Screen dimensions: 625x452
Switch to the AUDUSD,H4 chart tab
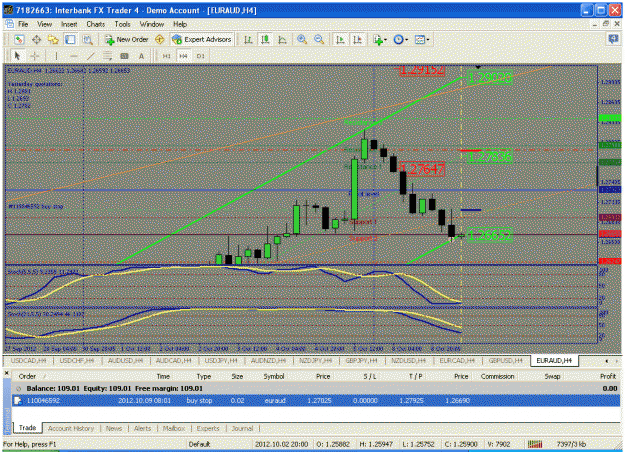pos(126,360)
